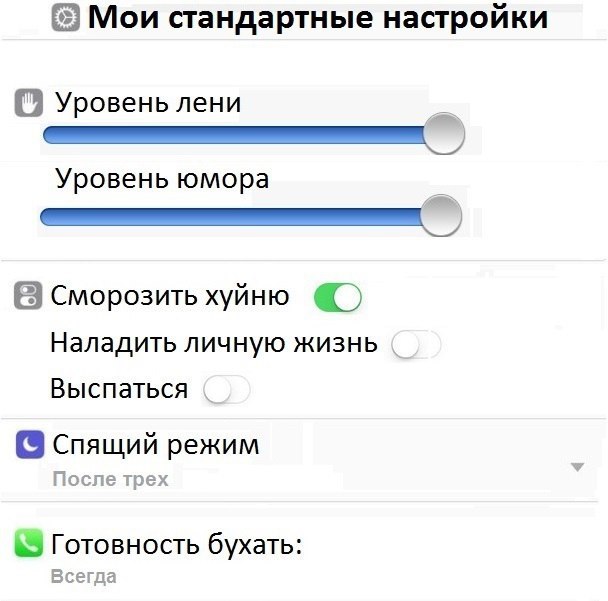Open the После трех selection value

pyautogui.click(x=110, y=479)
